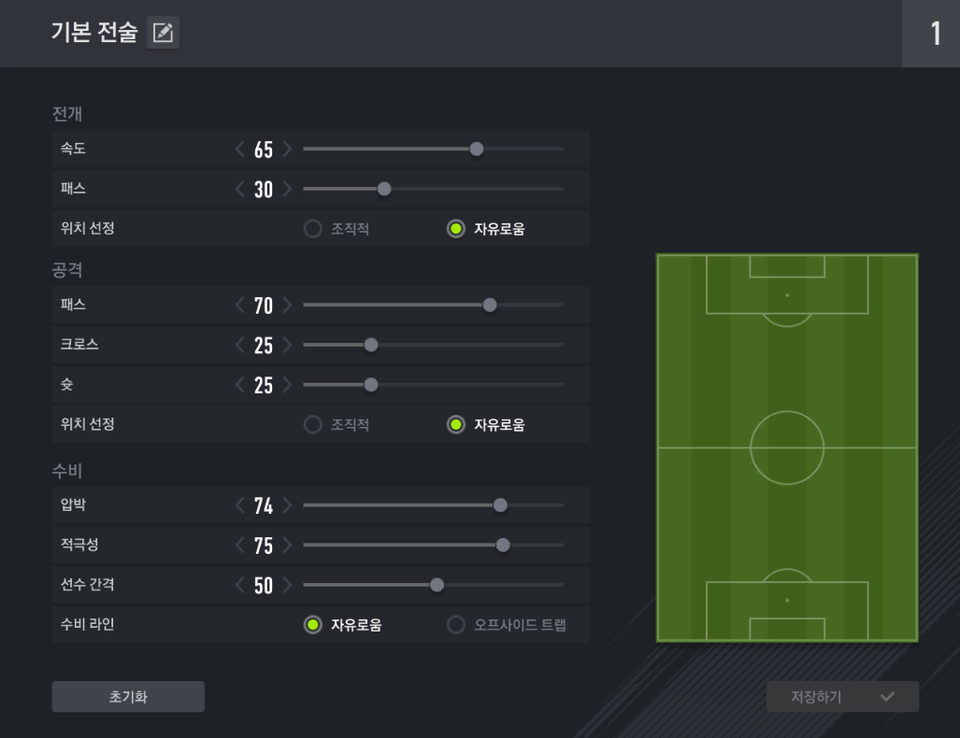
Task: Decrease 압박 value with left arrow
Action: click(240, 505)
